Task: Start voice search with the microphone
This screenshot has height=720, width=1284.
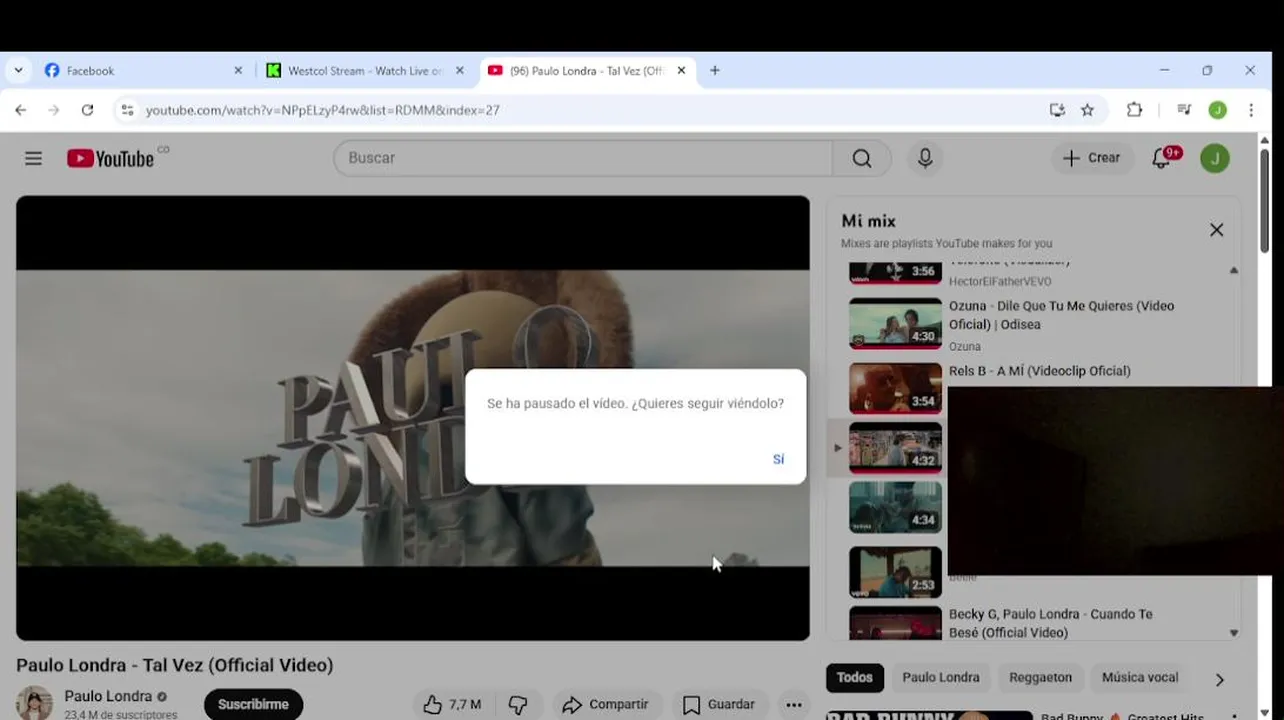Action: point(925,158)
